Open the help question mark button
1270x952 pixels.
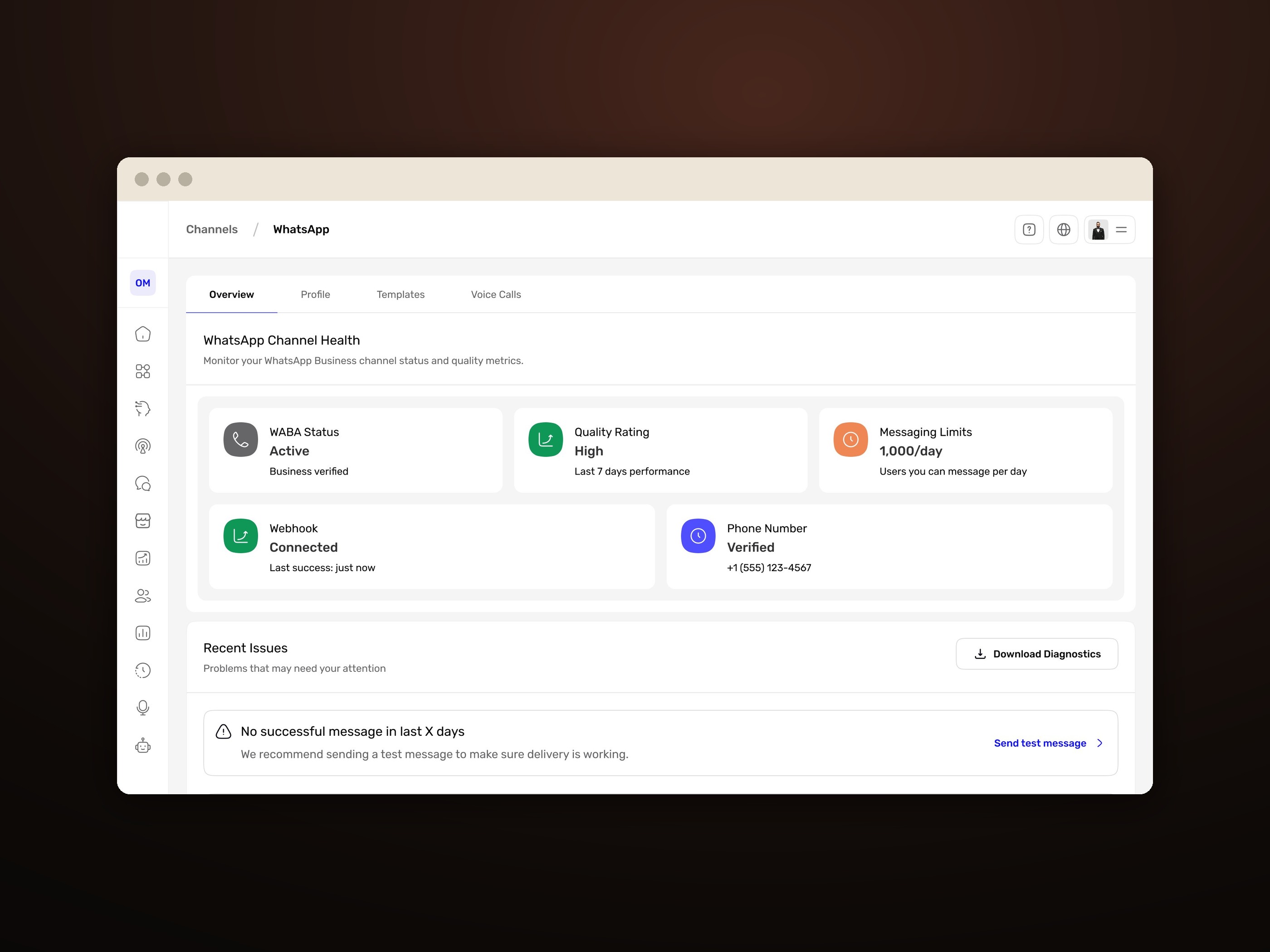click(1029, 229)
